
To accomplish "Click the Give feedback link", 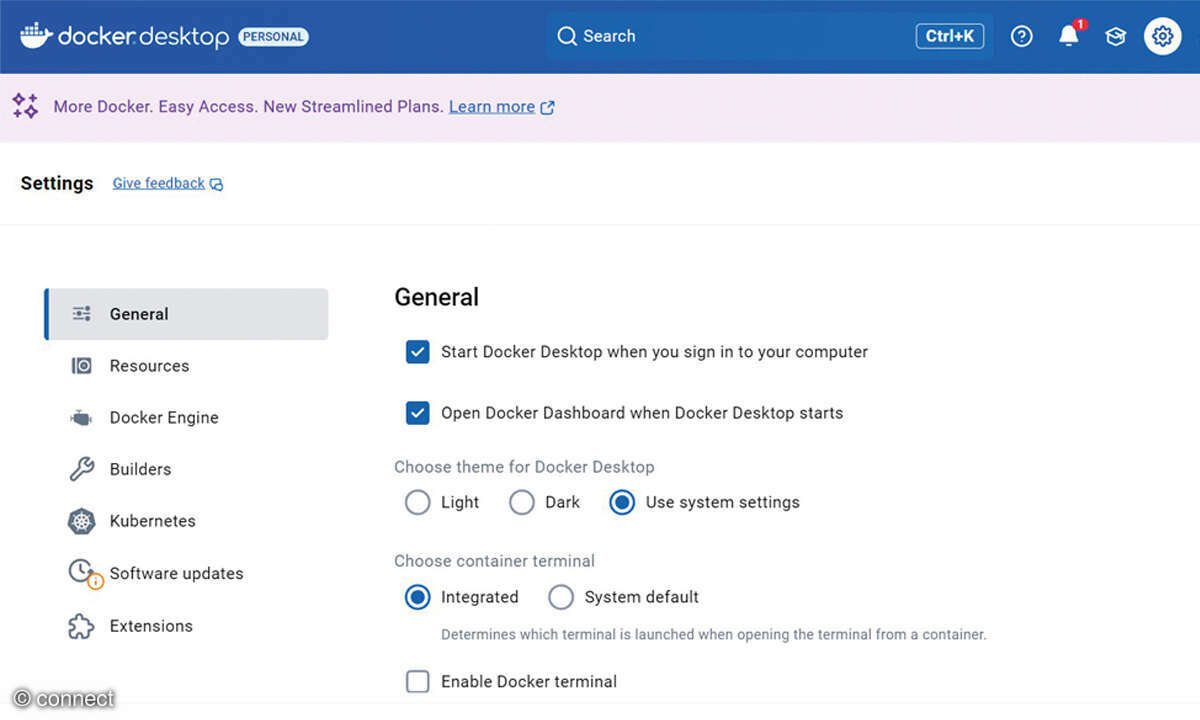I will pos(158,183).
